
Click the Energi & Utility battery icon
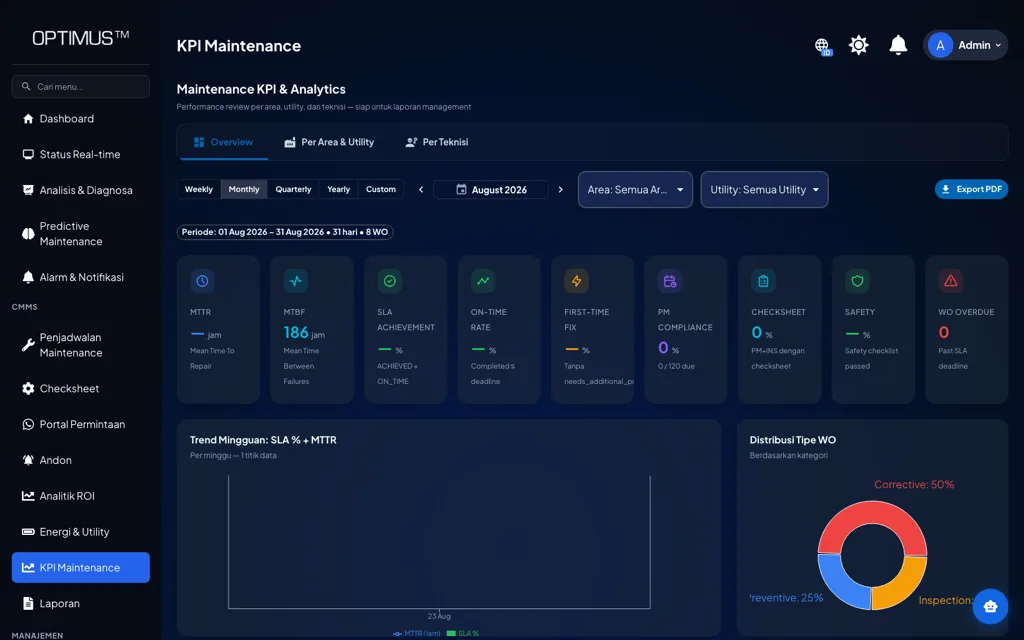(28, 532)
